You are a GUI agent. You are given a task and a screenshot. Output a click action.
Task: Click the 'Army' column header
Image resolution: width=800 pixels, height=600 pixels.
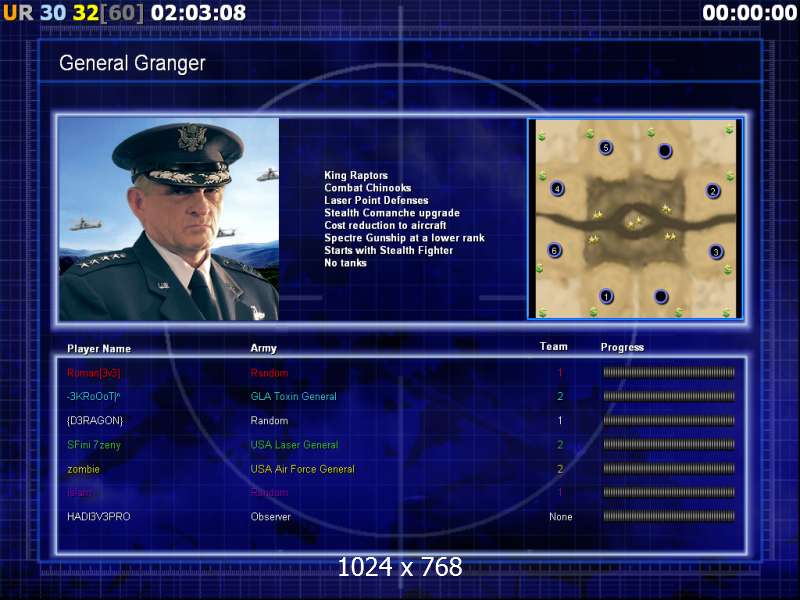(263, 348)
